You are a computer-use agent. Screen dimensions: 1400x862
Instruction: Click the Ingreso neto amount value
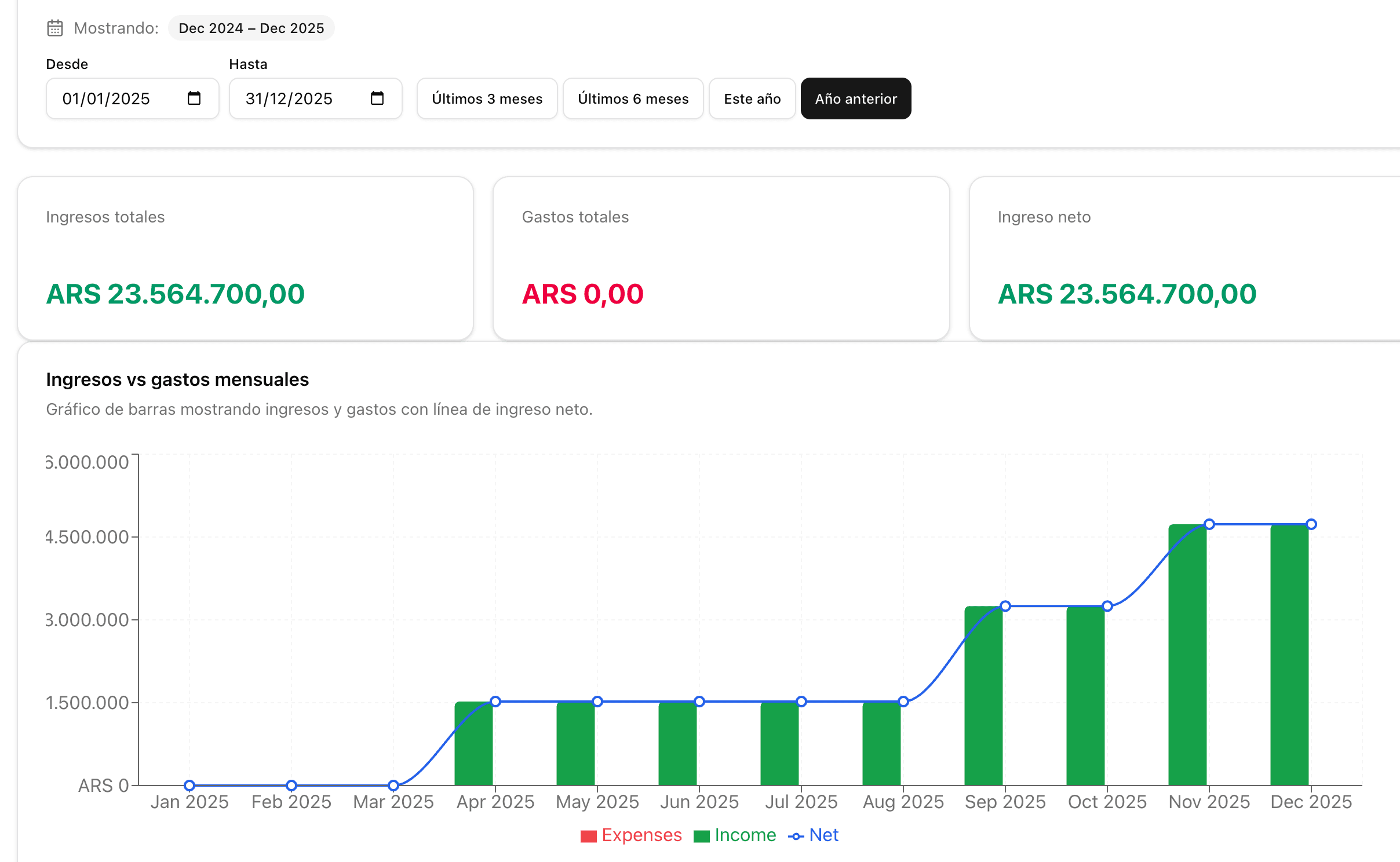[1127, 294]
